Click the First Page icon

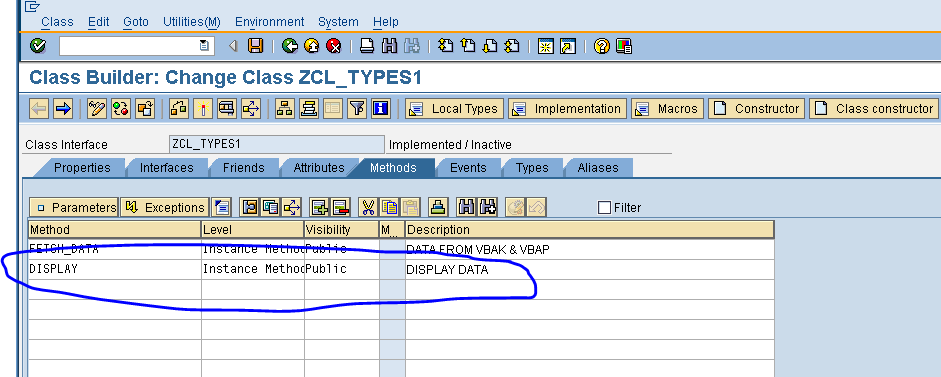click(x=446, y=46)
